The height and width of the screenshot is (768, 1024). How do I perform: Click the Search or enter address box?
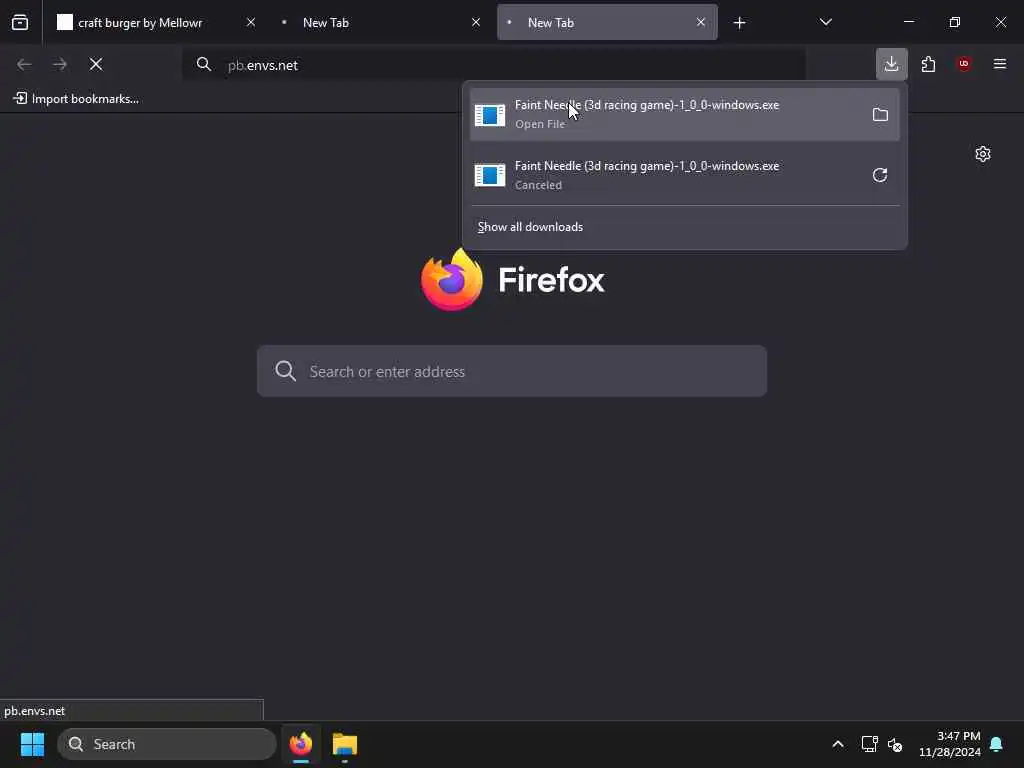[x=511, y=371]
